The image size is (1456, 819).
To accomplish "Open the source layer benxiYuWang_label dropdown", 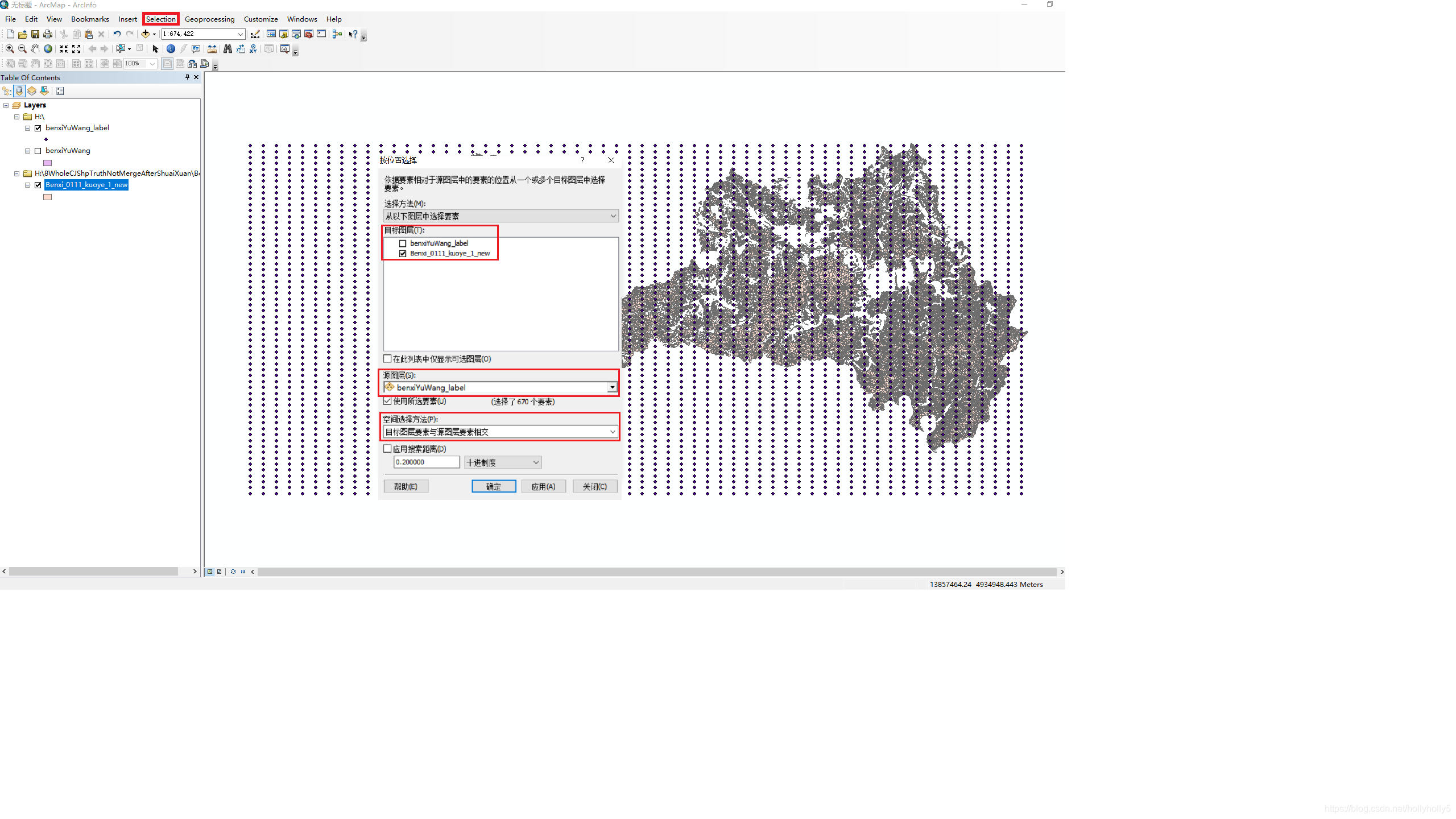I will click(x=612, y=387).
